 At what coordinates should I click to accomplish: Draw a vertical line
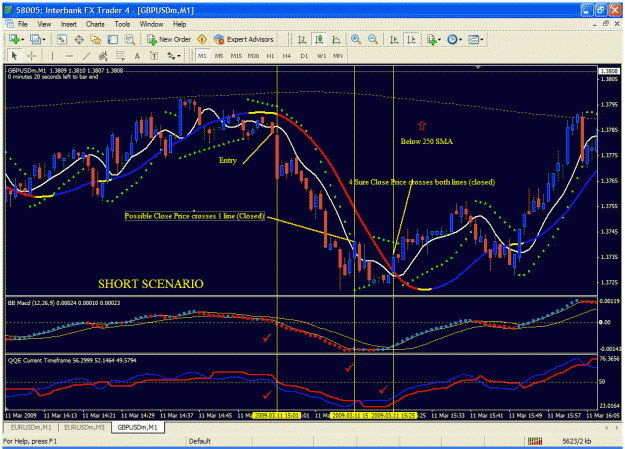52,56
